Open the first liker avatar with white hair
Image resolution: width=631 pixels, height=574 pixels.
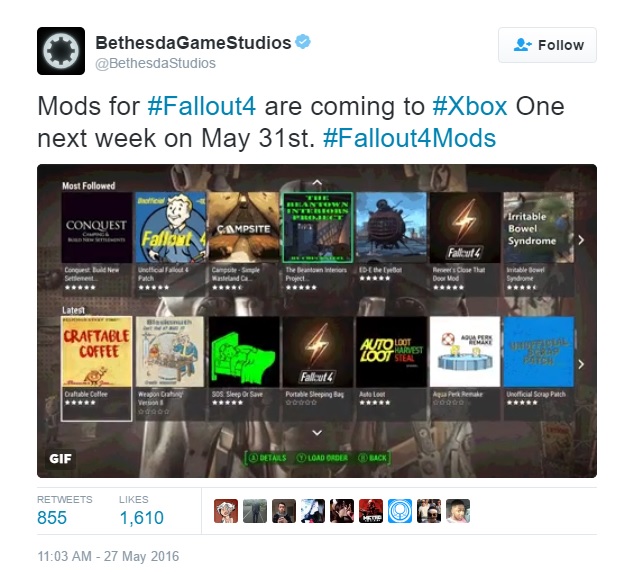(226, 511)
